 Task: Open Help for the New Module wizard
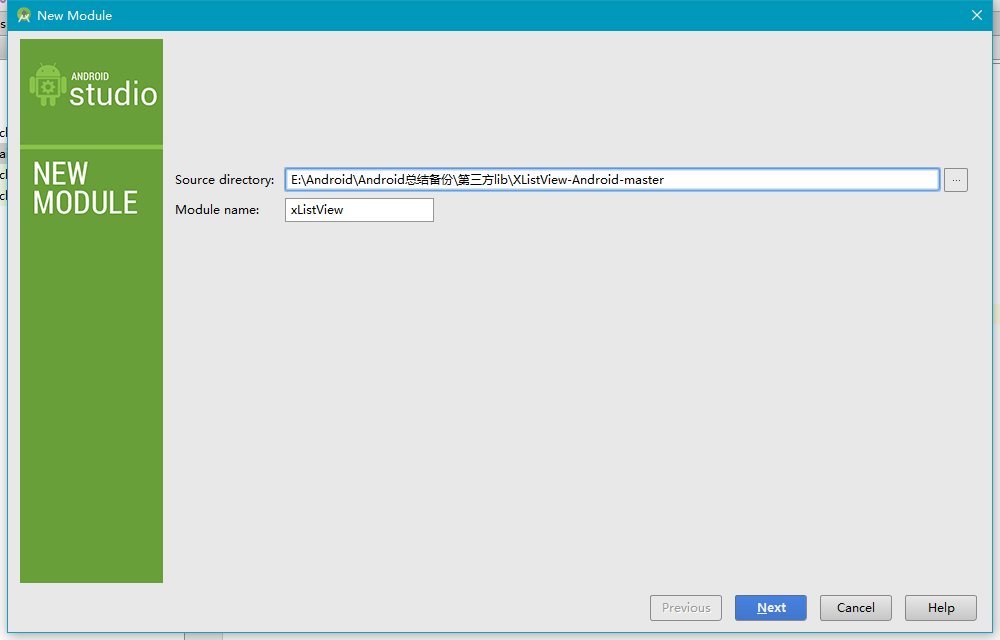point(941,607)
